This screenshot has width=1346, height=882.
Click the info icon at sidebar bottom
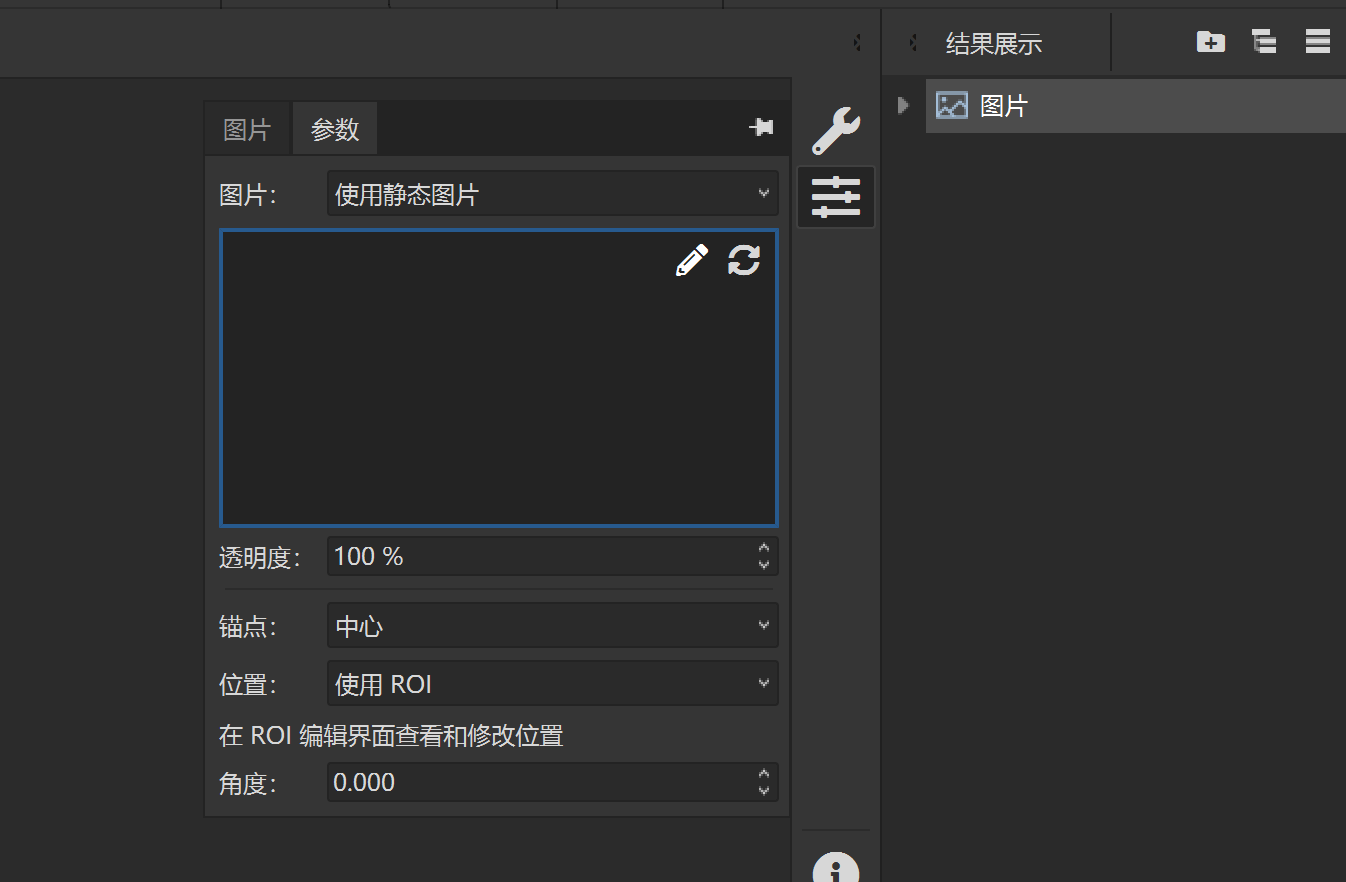point(835,868)
